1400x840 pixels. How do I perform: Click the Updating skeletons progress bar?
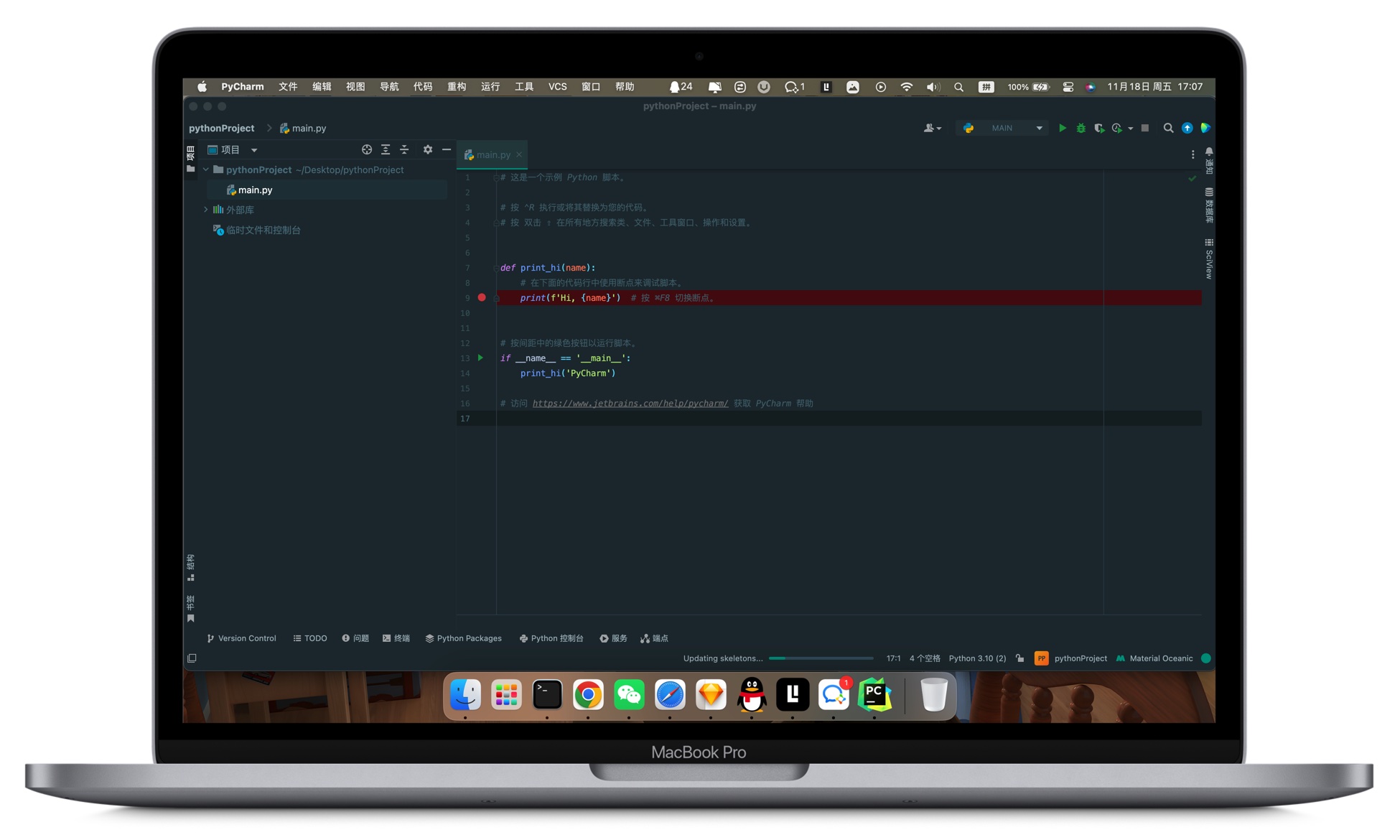coord(821,658)
